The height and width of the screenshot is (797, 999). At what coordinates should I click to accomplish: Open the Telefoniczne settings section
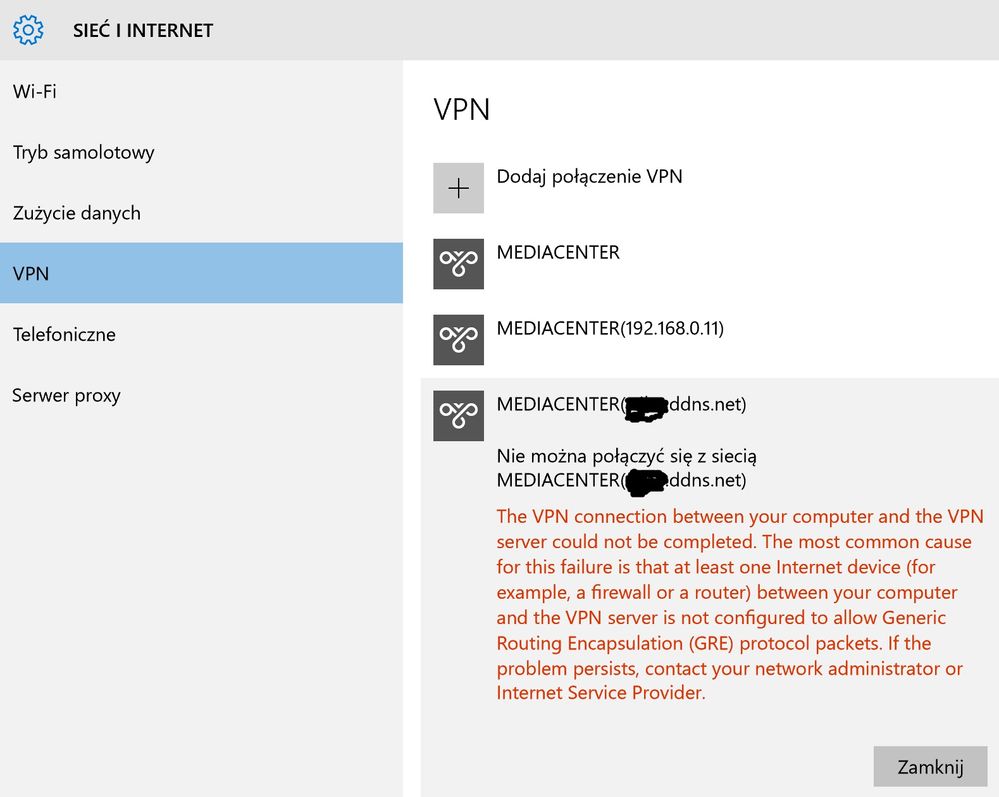[64, 334]
